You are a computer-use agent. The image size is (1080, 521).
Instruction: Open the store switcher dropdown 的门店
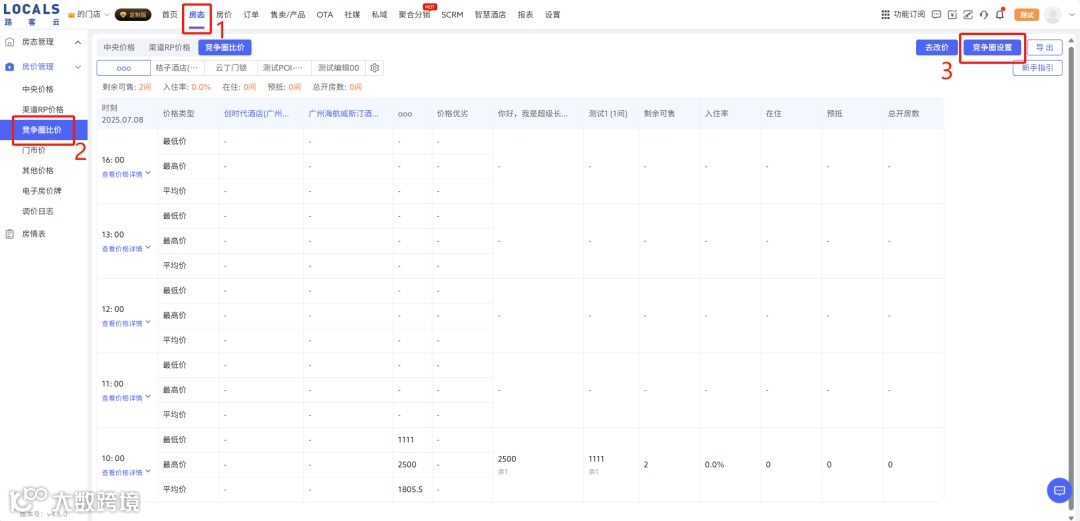(89, 14)
